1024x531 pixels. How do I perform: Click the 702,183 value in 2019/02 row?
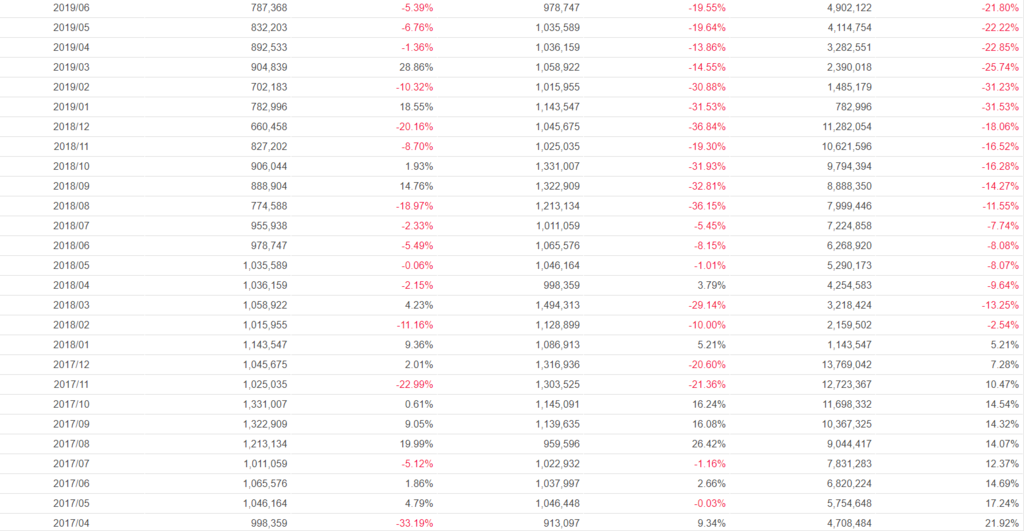pos(264,87)
